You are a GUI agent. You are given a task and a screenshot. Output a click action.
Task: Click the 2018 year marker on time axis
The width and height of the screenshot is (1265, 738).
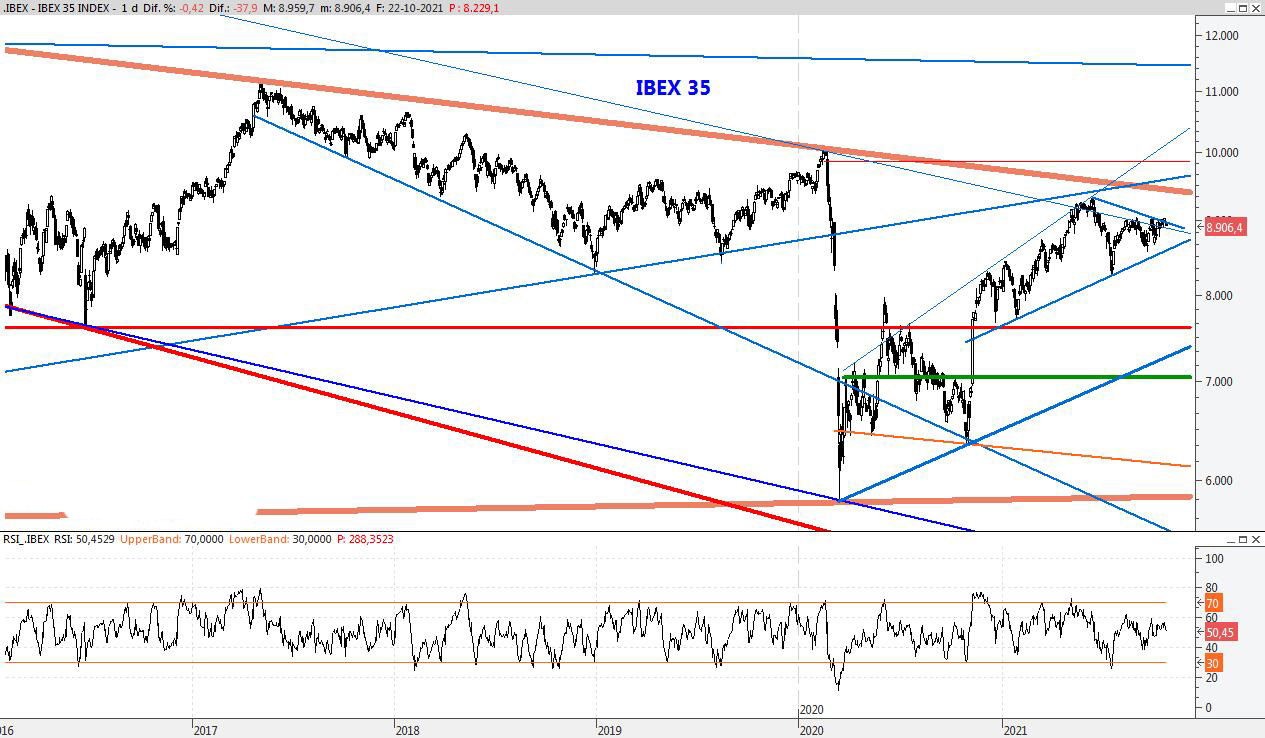[408, 730]
